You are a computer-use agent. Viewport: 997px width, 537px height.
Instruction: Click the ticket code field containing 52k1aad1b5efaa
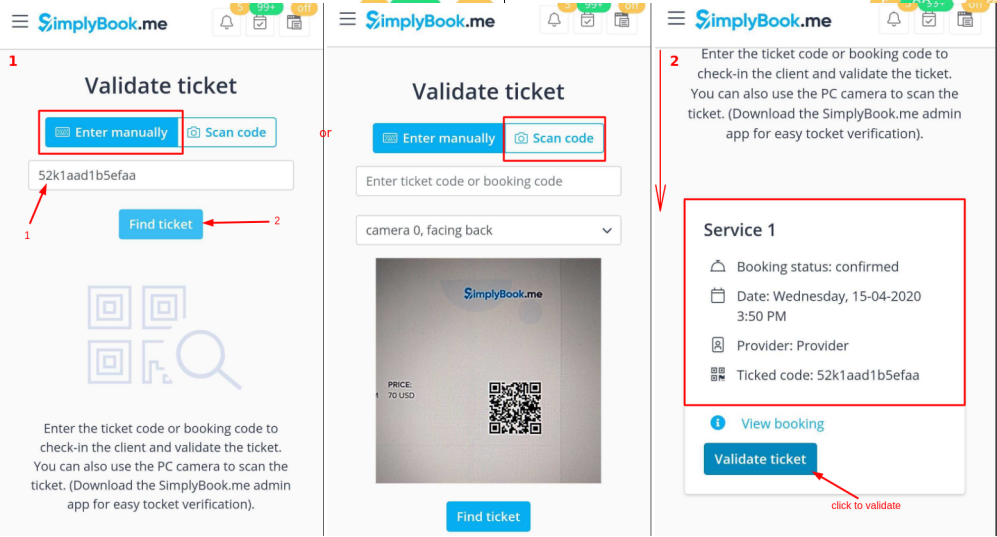pyautogui.click(x=160, y=175)
